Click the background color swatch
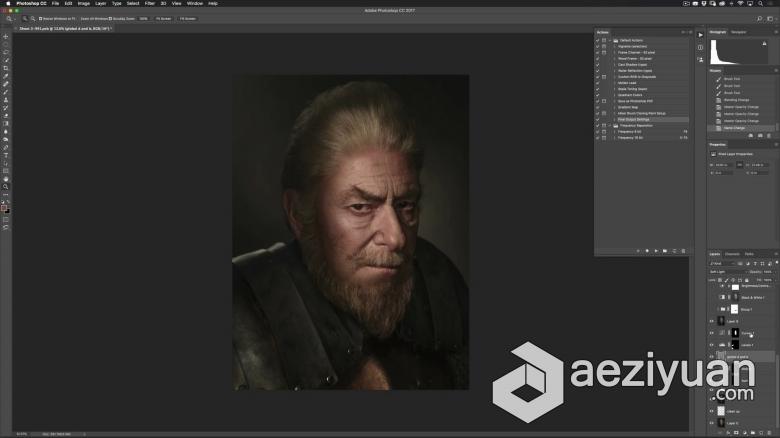 (x=7, y=211)
